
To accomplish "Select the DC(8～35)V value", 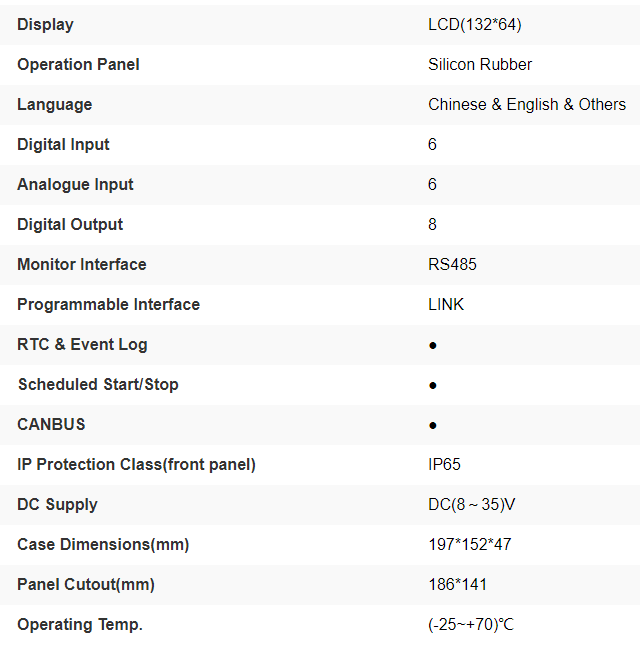I will click(472, 504).
